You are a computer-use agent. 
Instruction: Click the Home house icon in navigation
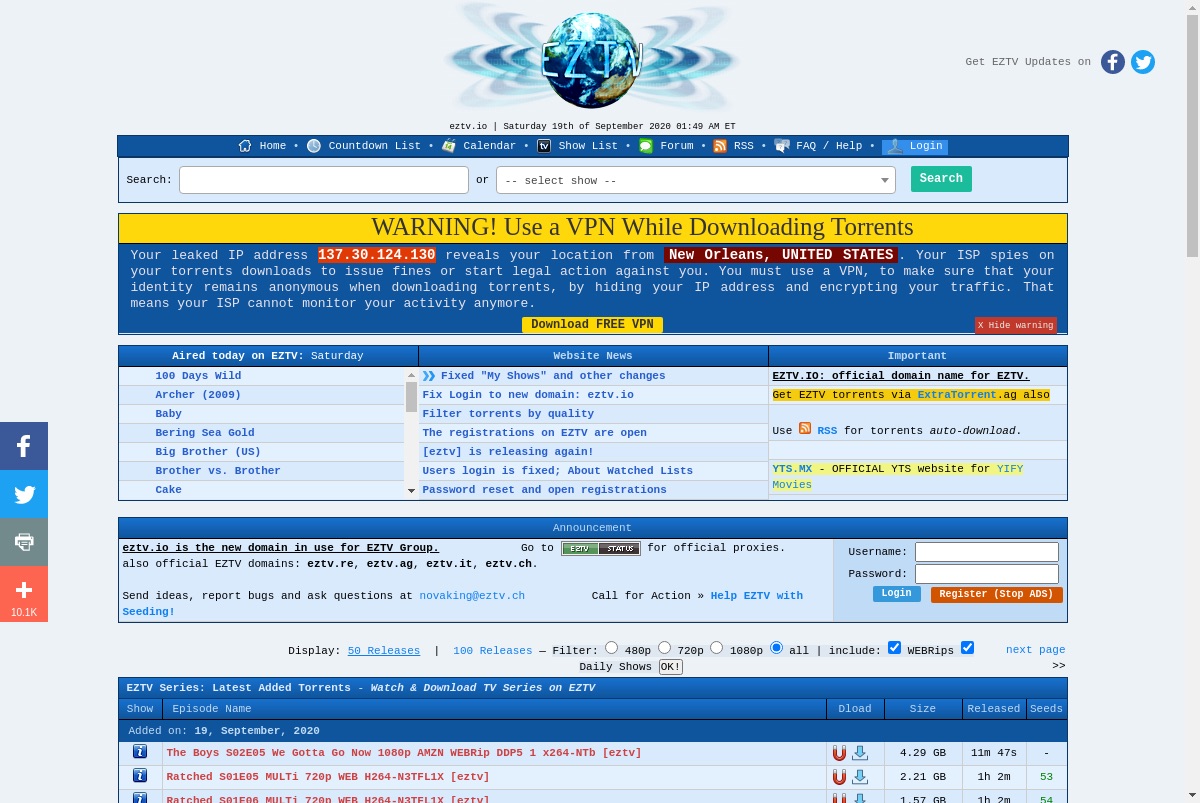[245, 146]
